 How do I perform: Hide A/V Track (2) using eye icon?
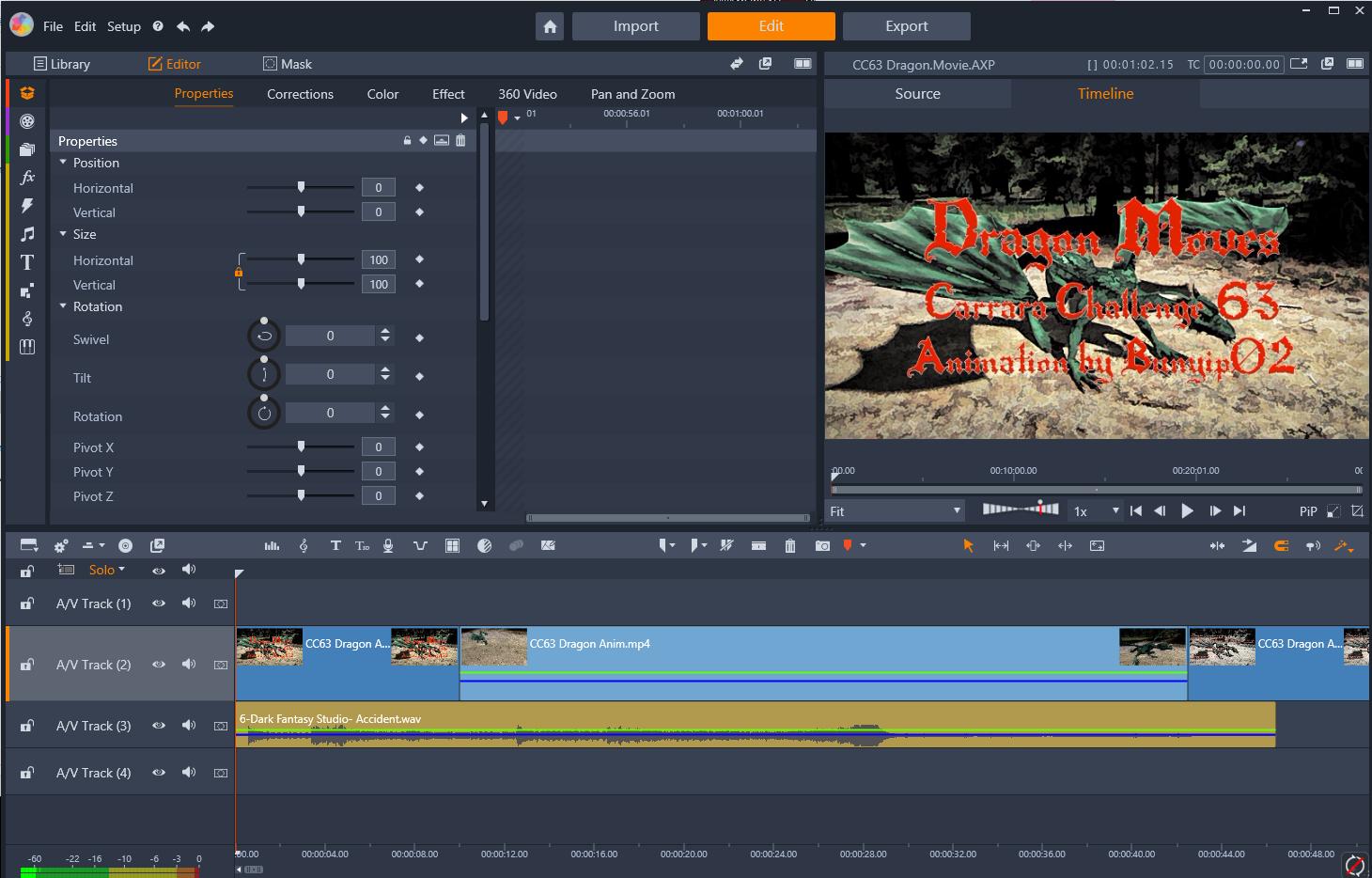coord(159,665)
